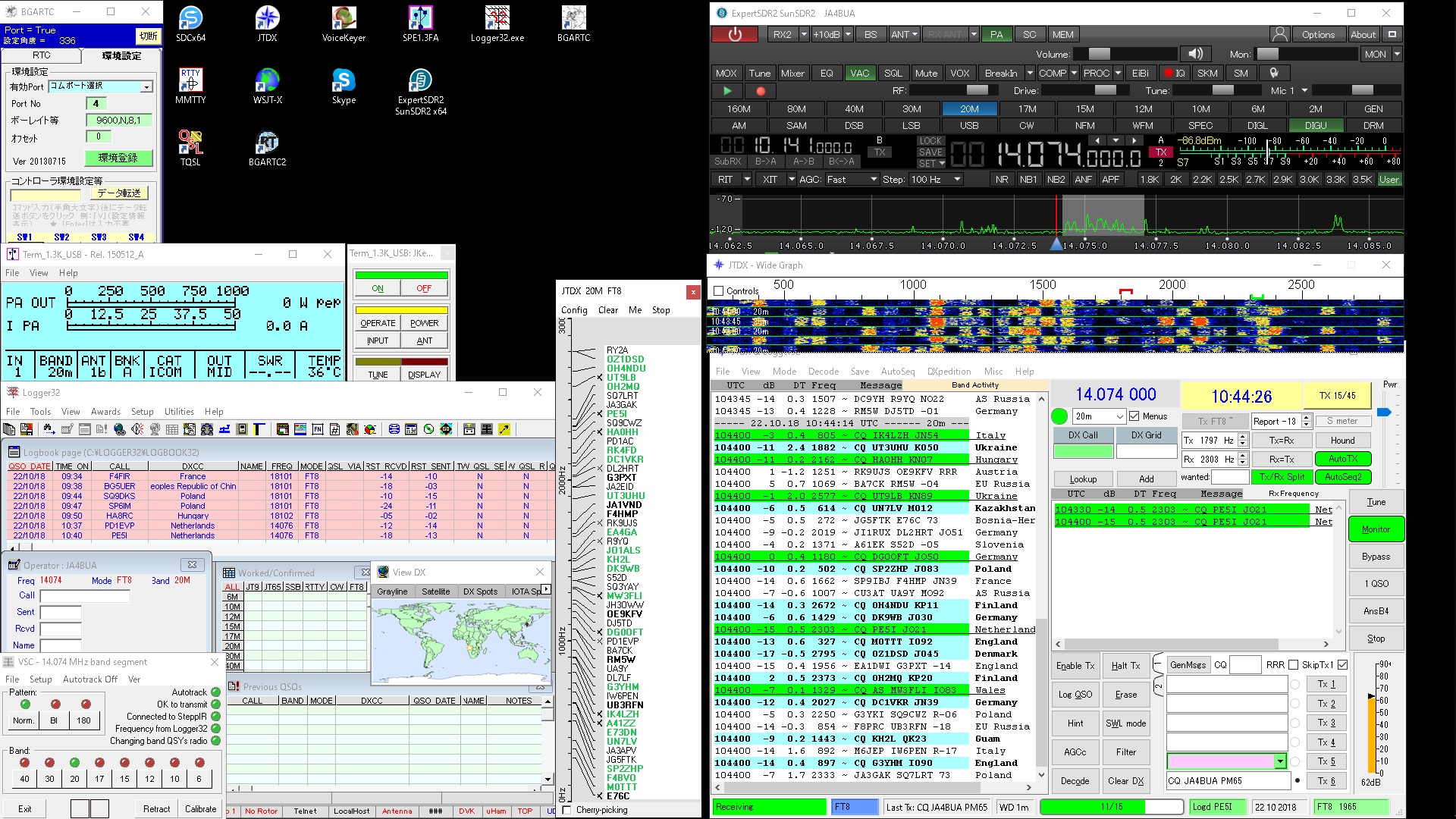Open the WSJT-X desktop icon
Screen dimensions: 1456x819
tap(267, 86)
